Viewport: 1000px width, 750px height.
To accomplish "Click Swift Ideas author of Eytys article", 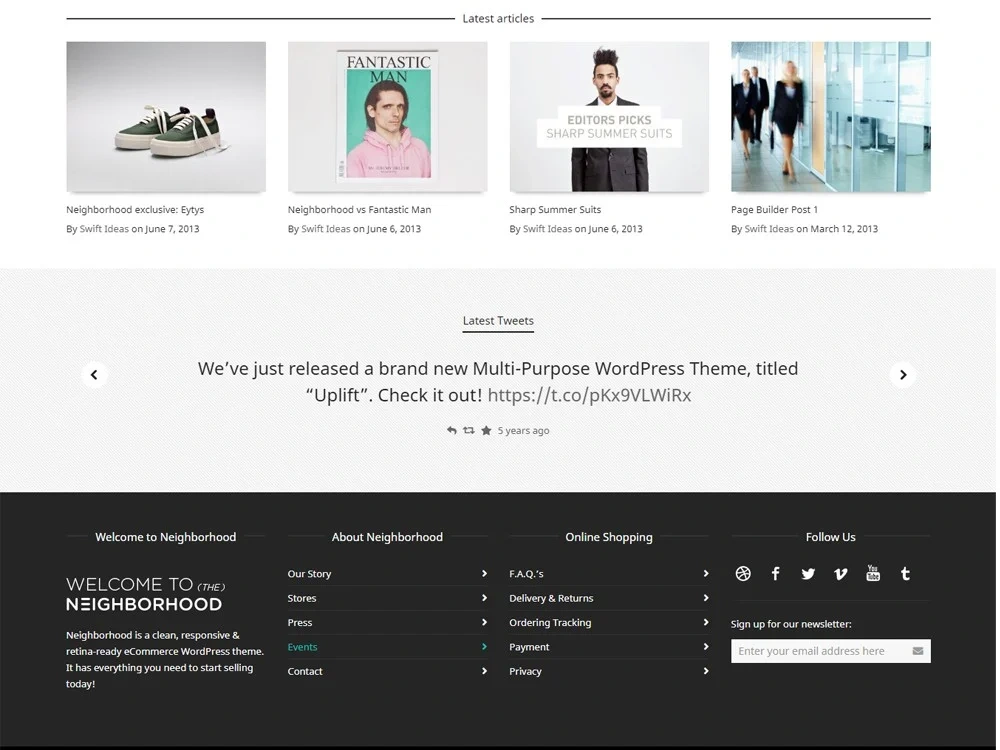I will [x=104, y=229].
